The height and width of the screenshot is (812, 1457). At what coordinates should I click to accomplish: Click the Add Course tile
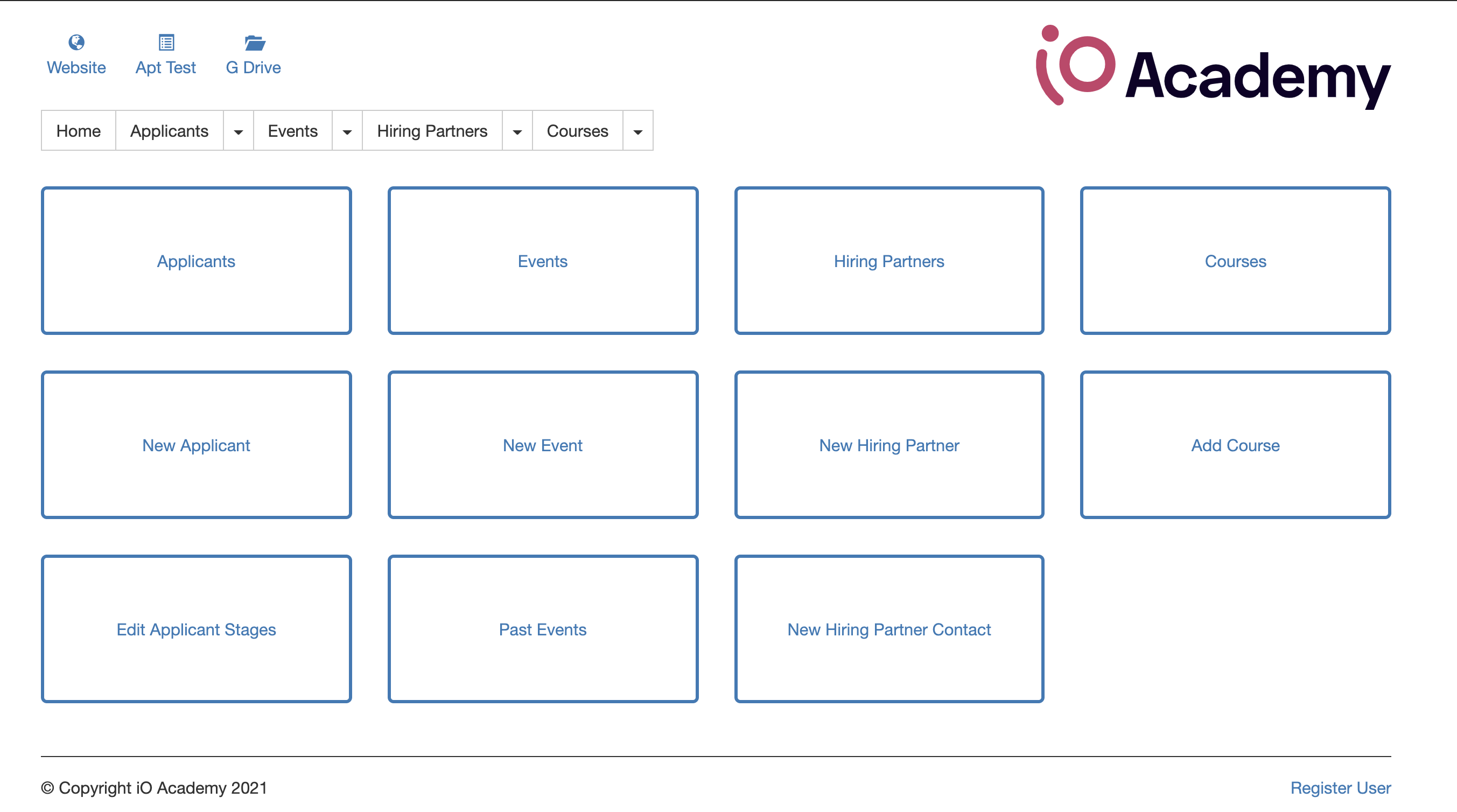coord(1235,445)
